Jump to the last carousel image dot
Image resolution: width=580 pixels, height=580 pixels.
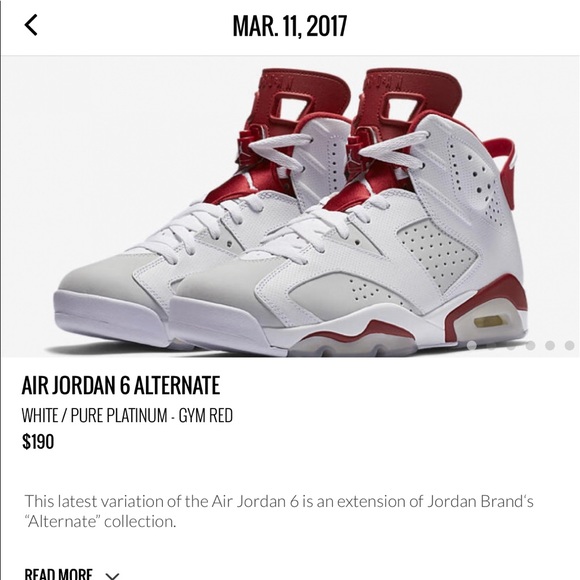click(x=570, y=345)
